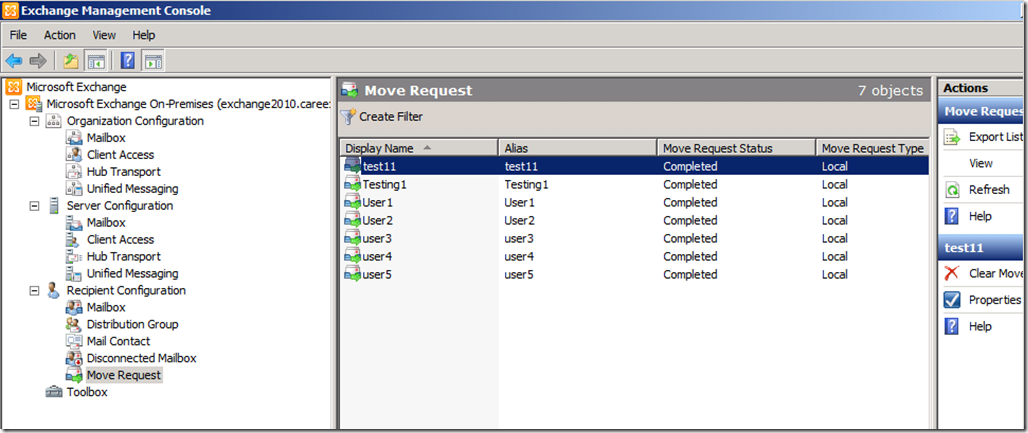Click the test11 actions section header

tap(980, 249)
